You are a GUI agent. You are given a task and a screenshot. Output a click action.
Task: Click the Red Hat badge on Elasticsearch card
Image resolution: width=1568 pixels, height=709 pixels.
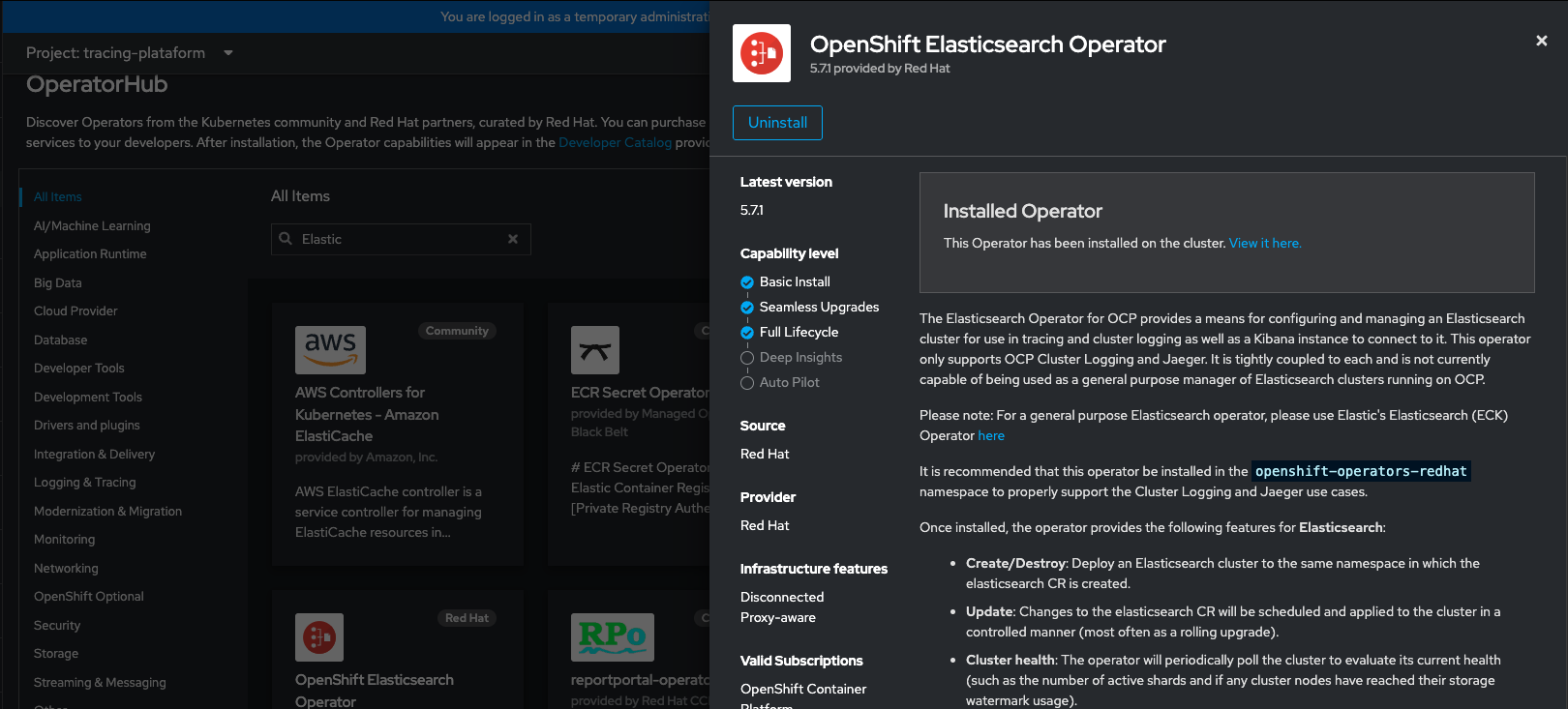(467, 618)
